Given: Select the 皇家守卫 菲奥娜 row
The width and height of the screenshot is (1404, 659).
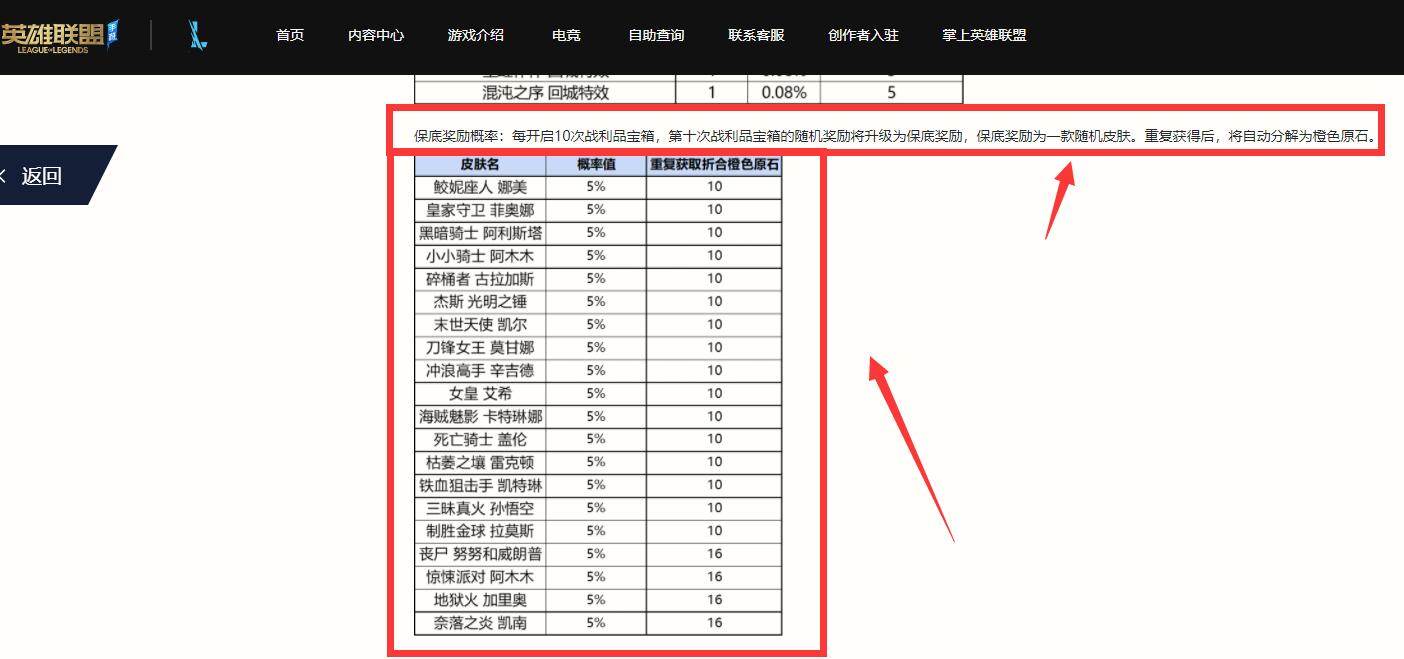Looking at the screenshot, I should (598, 210).
